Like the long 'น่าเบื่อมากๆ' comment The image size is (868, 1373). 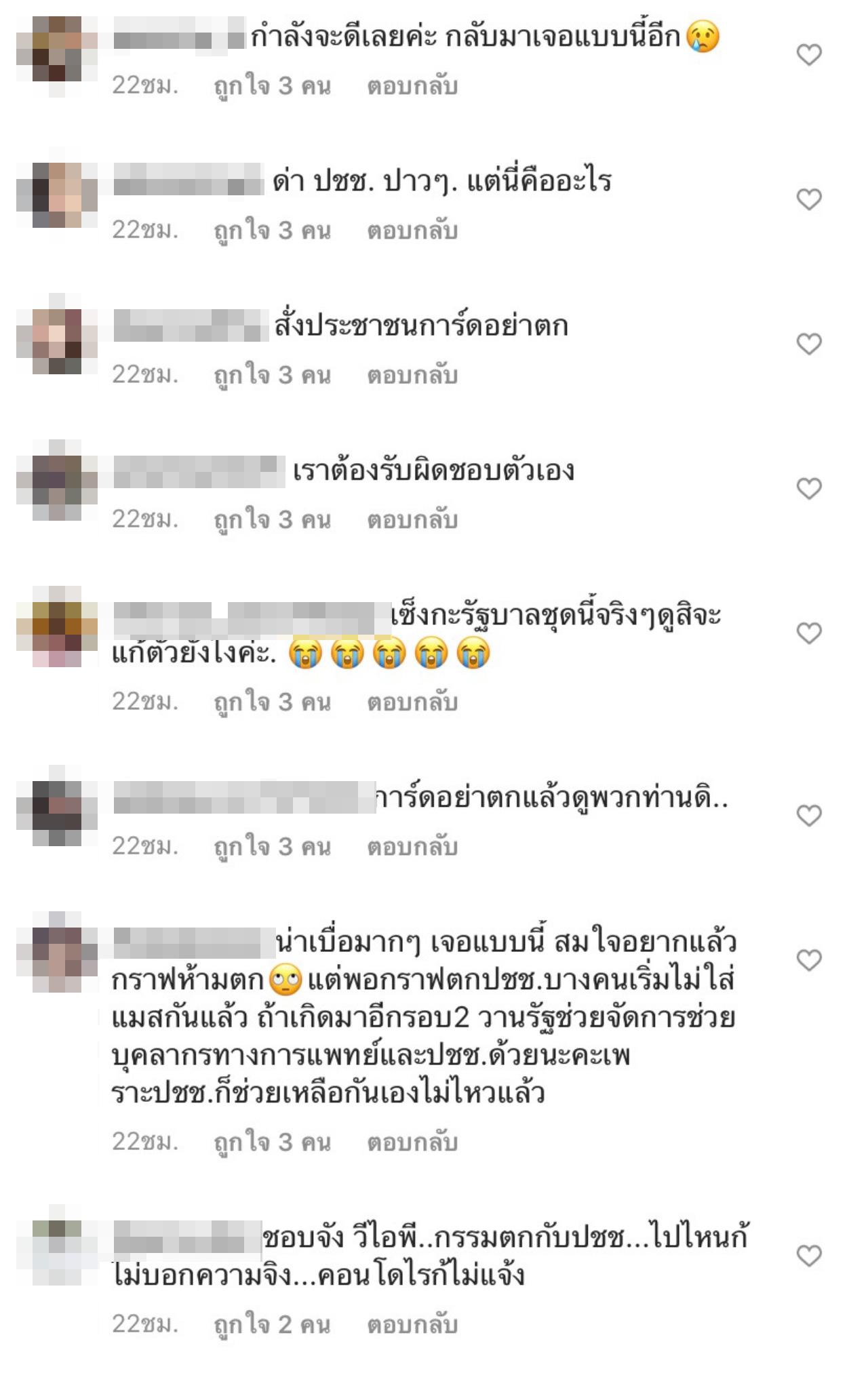[808, 959]
